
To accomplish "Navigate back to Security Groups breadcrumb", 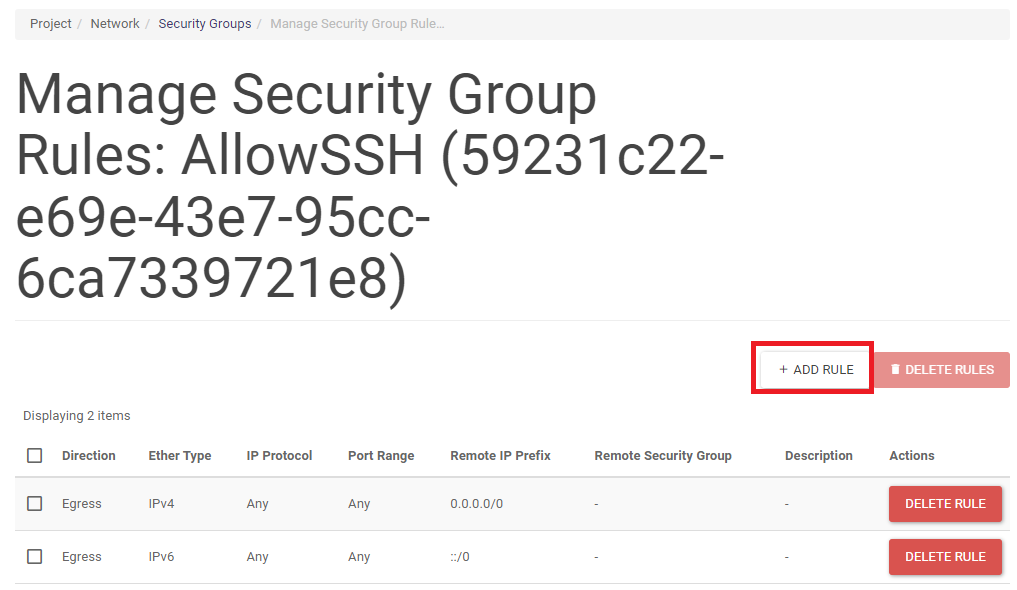I will point(205,24).
